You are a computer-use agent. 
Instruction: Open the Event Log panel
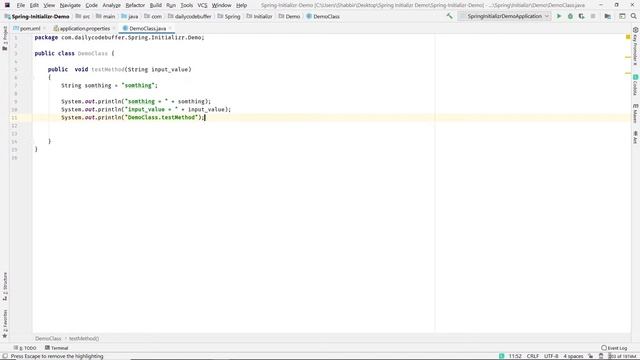(614, 348)
